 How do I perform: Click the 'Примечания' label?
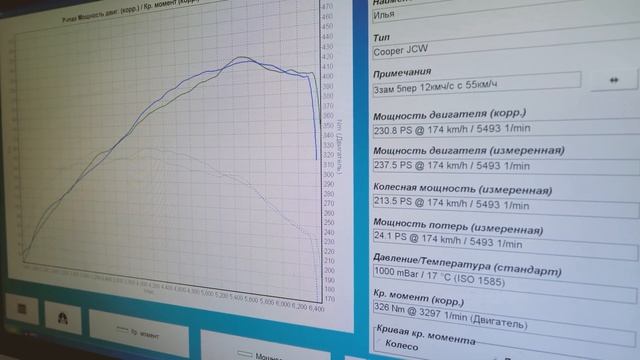[x=402, y=73]
